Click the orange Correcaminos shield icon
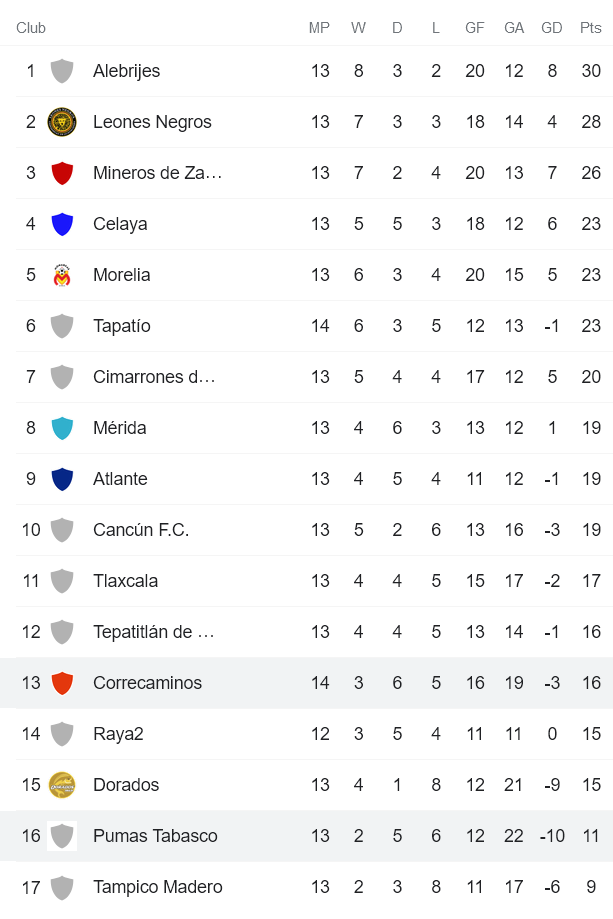 [x=62, y=683]
